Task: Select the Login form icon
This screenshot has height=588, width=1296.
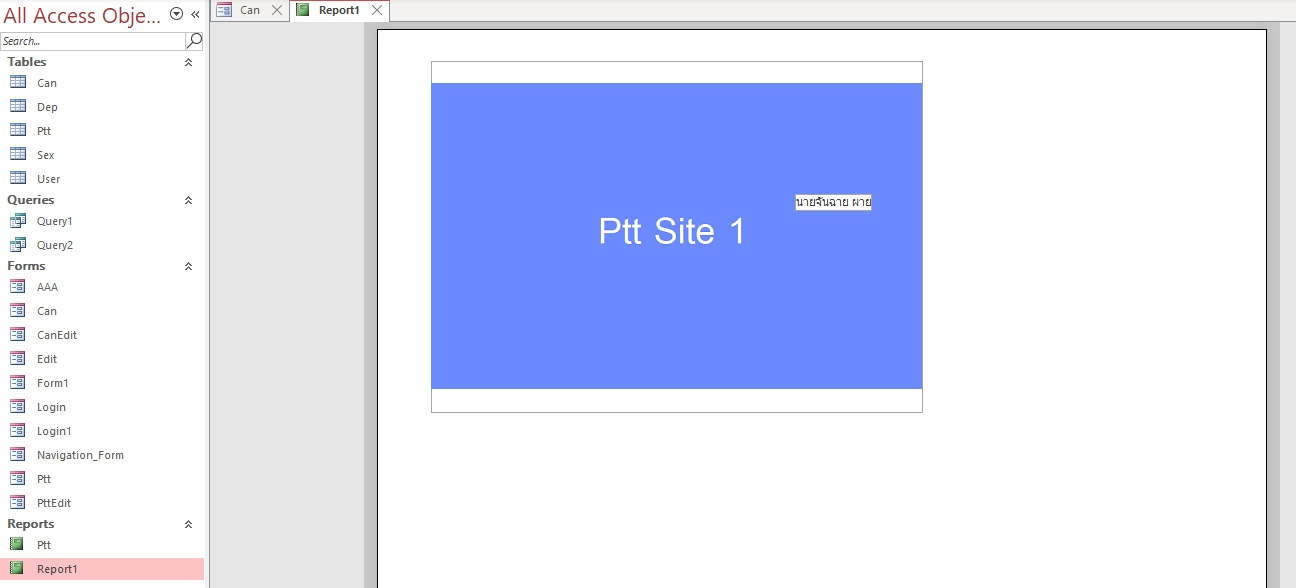Action: tap(17, 407)
